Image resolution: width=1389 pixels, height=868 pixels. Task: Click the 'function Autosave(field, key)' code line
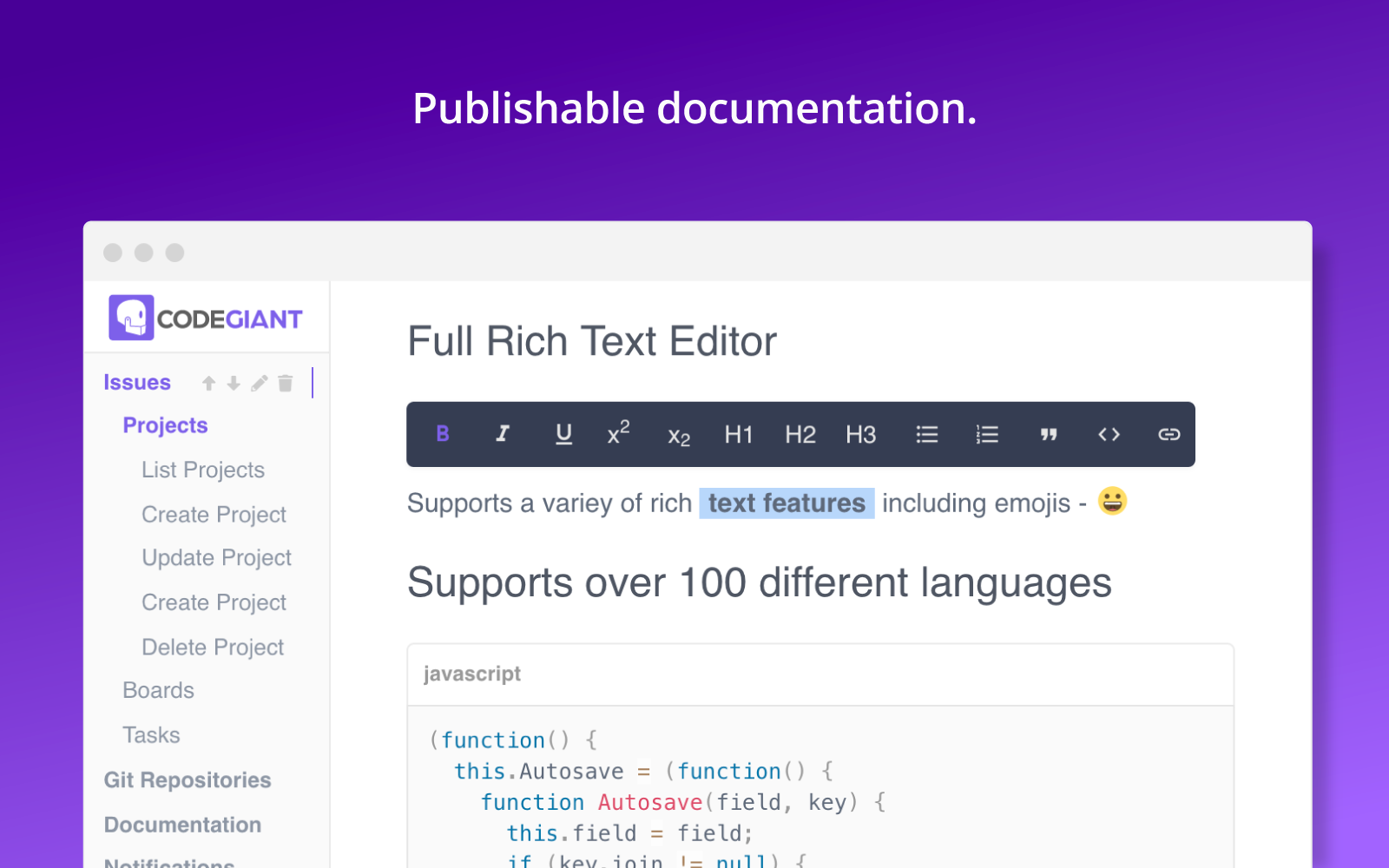click(683, 802)
